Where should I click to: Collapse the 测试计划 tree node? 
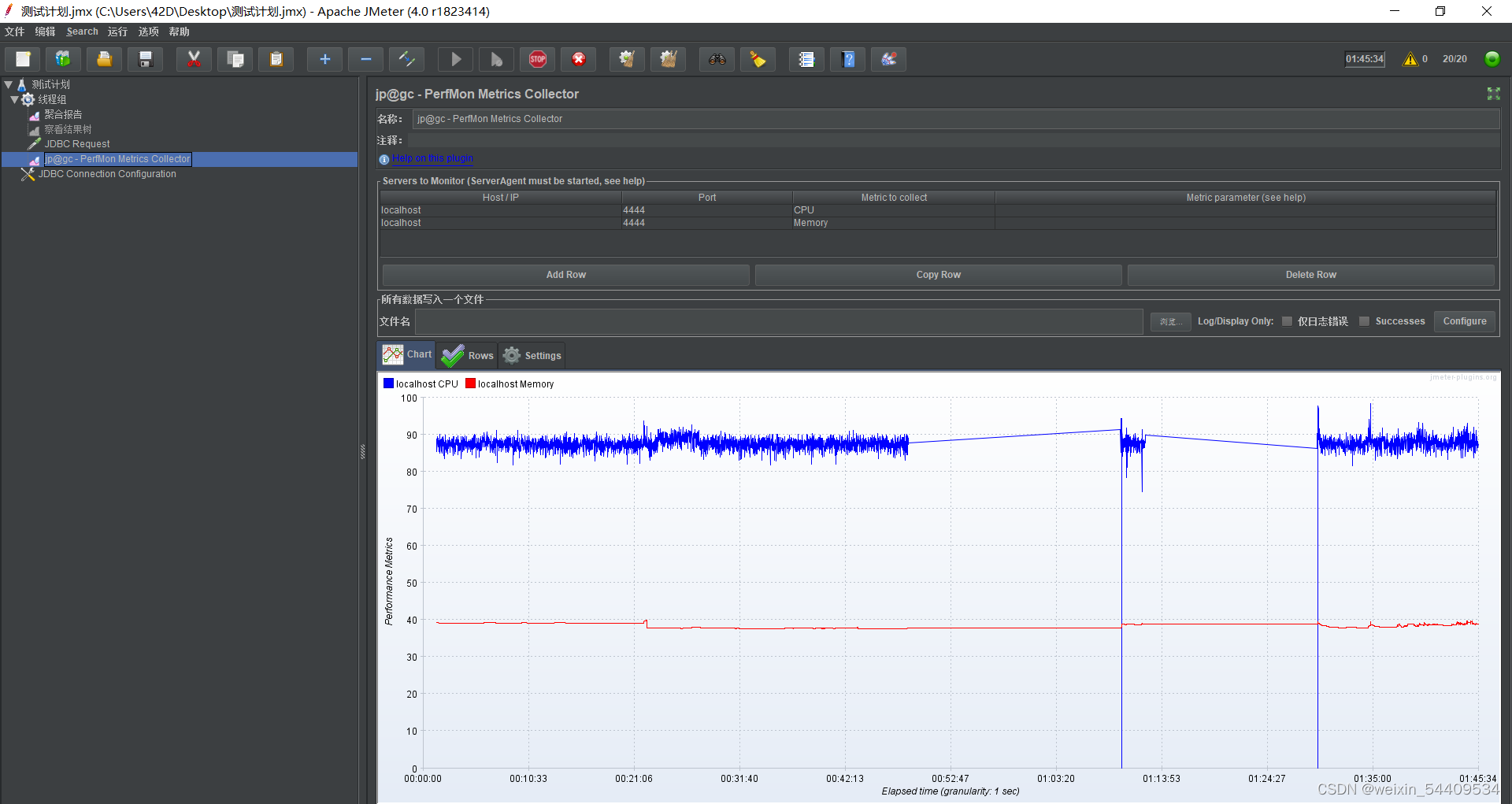(x=8, y=84)
